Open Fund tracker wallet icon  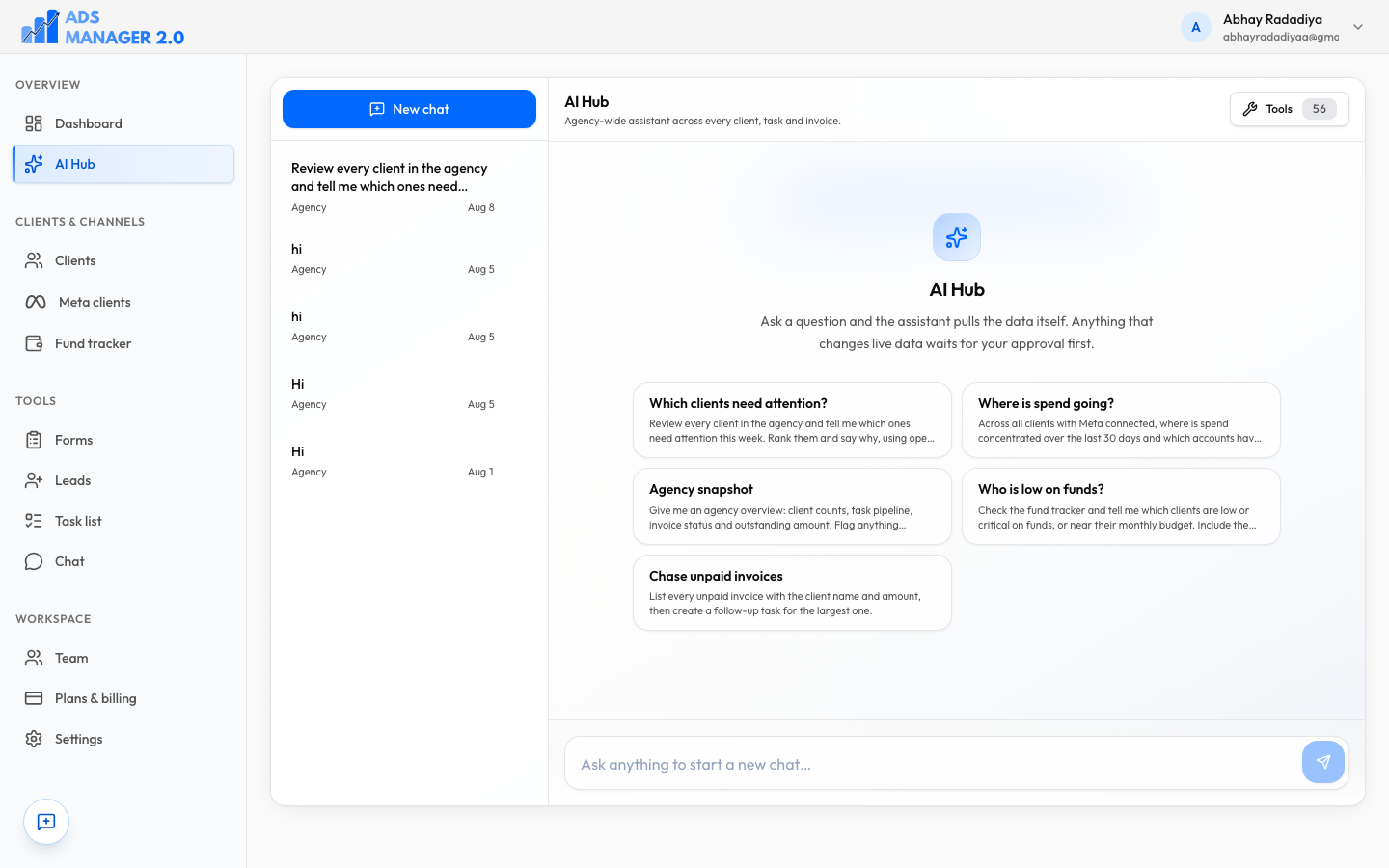point(34,343)
